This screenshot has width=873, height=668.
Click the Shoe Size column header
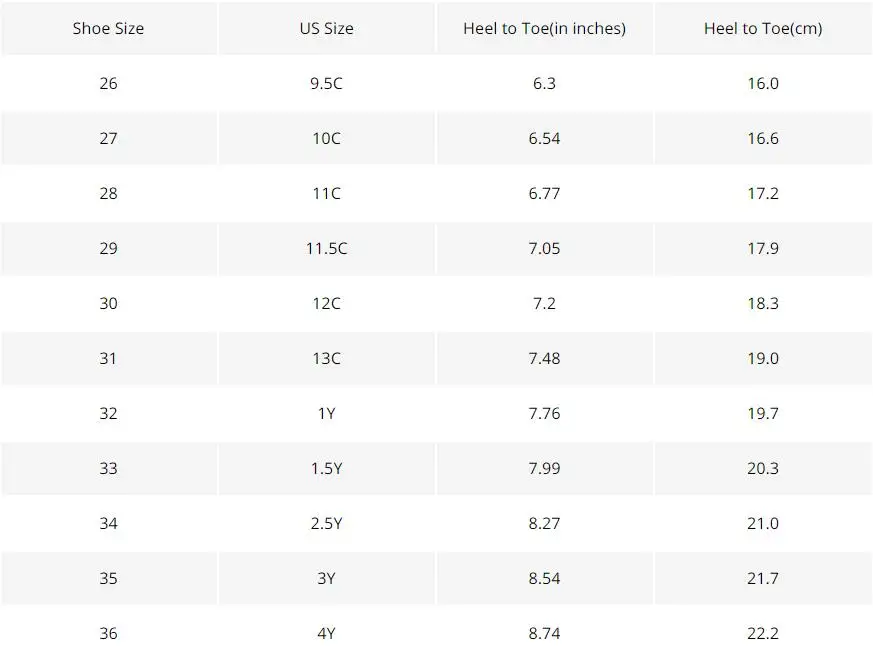click(109, 28)
